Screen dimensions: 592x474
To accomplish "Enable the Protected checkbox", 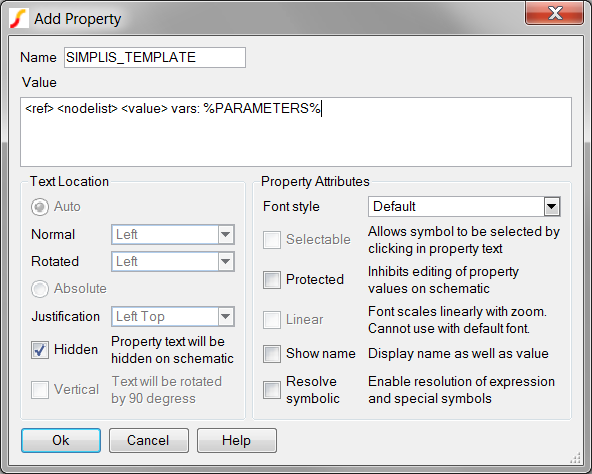I will pos(272,280).
